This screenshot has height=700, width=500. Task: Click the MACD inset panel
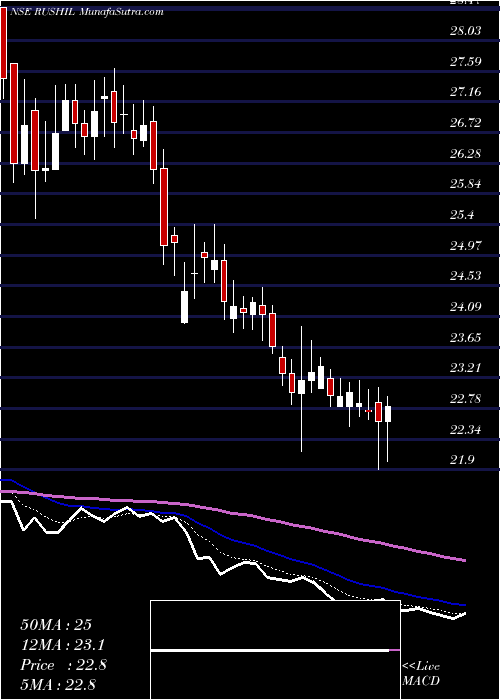point(275,650)
